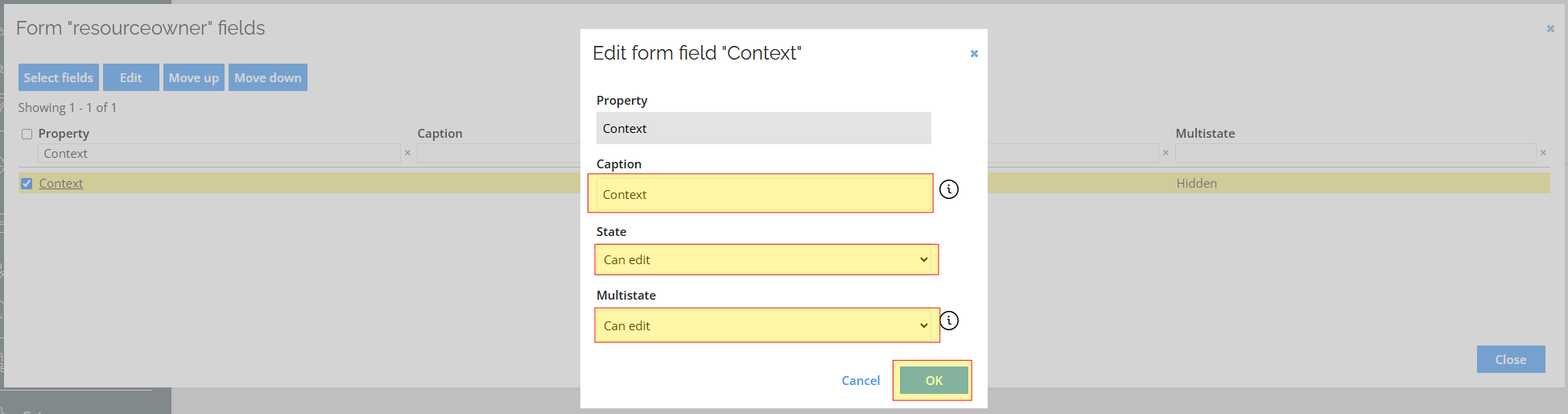Toggle the select-all Property checkbox

(x=27, y=134)
